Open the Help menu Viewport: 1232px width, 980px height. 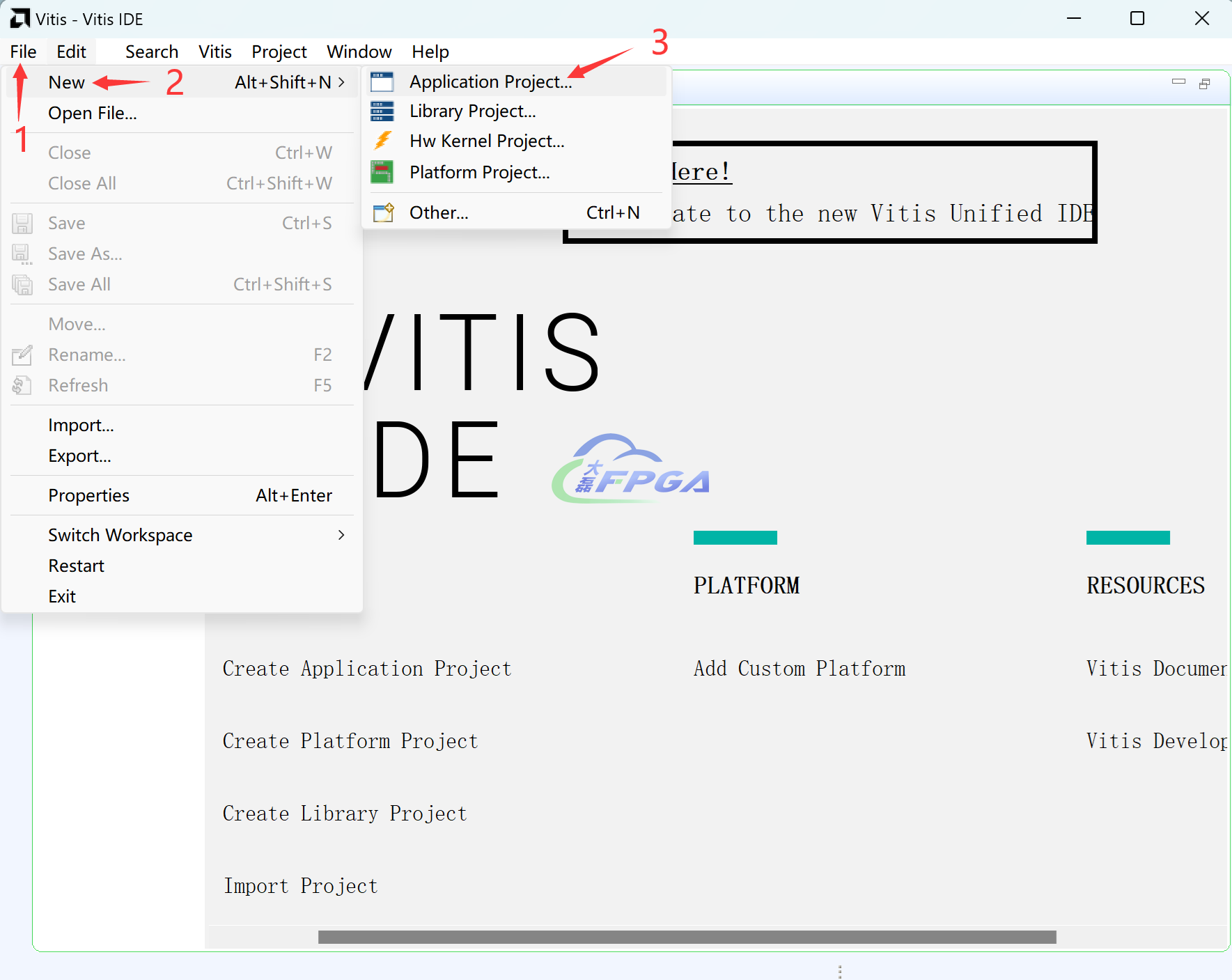[x=430, y=52]
